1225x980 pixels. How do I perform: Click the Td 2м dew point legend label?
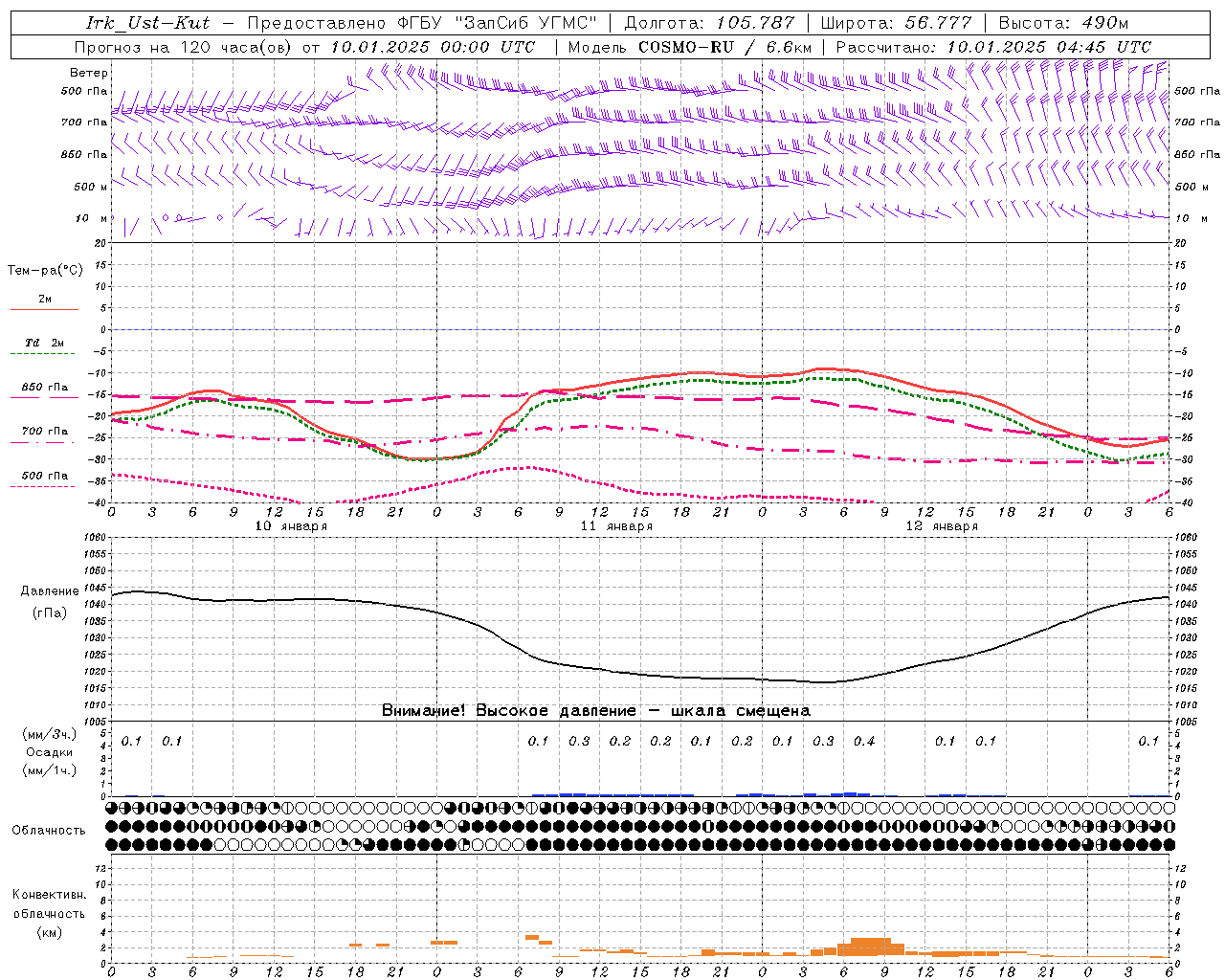(x=45, y=343)
